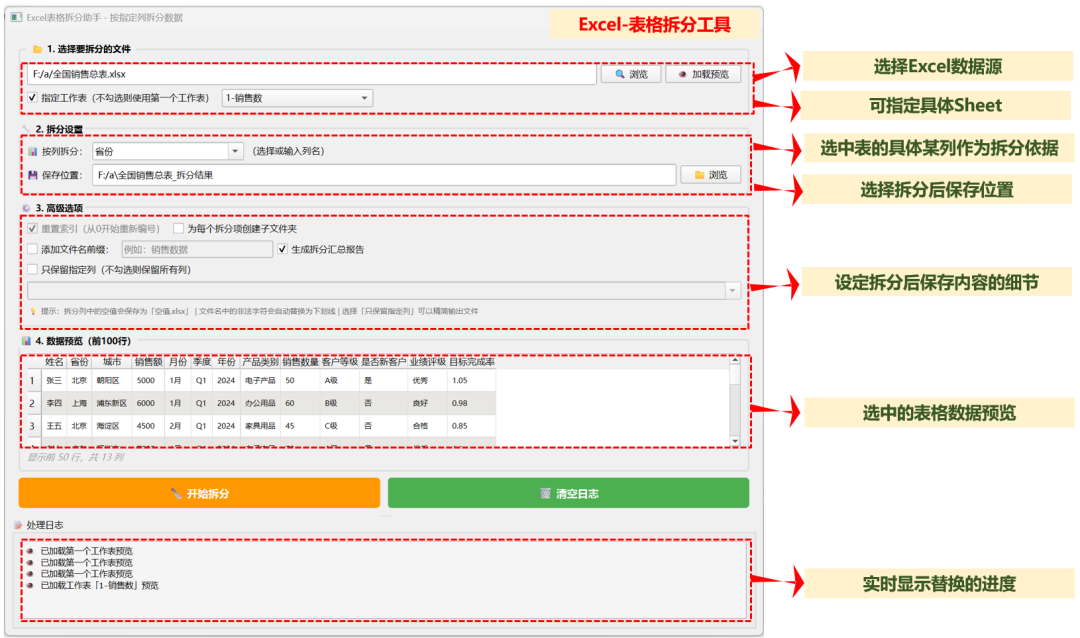Click the 销售额 column header
1080x638 pixels.
[x=149, y=362]
